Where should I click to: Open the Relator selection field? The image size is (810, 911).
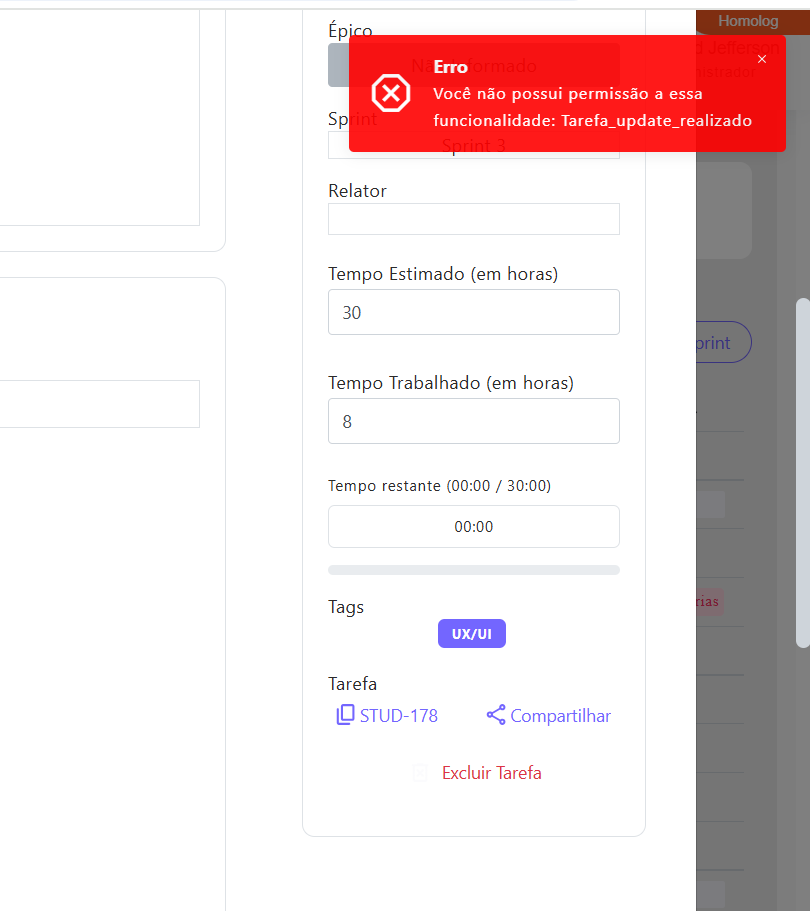pos(473,219)
